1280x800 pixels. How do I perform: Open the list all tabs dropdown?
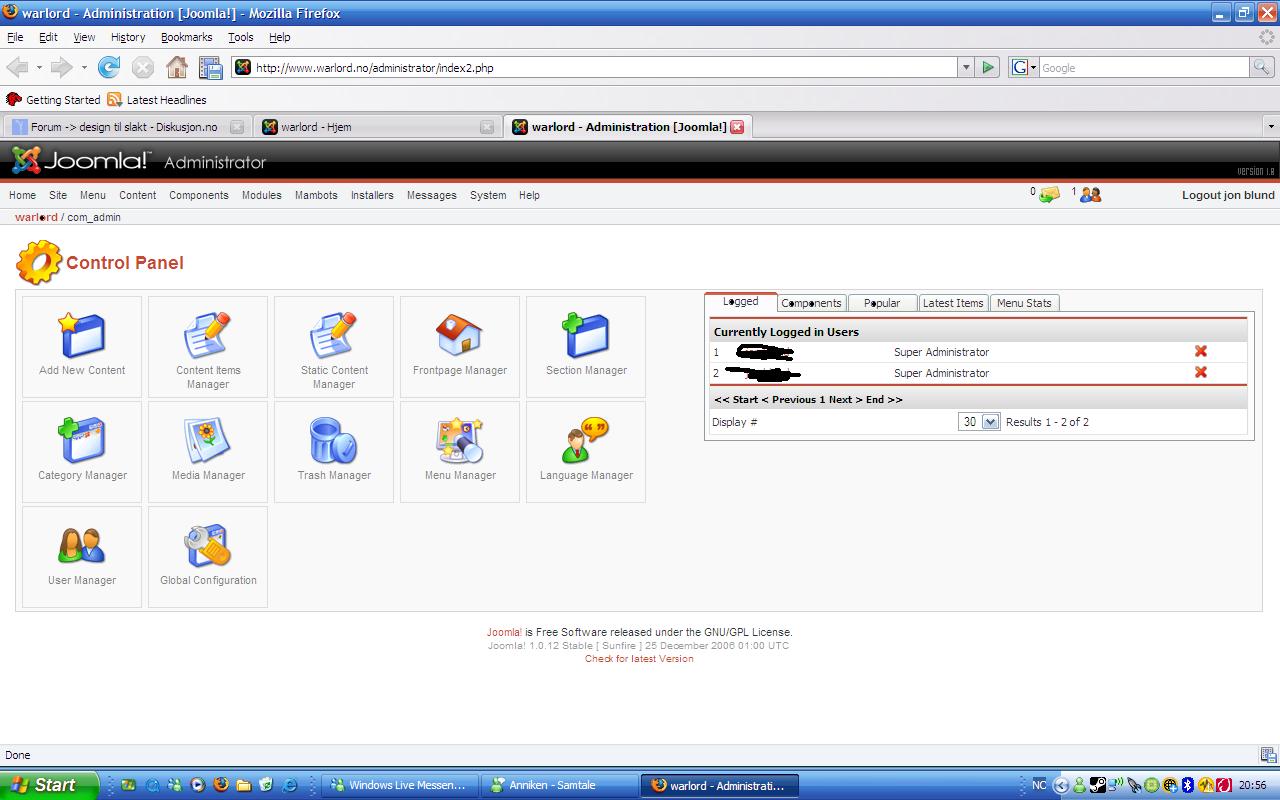(1271, 127)
